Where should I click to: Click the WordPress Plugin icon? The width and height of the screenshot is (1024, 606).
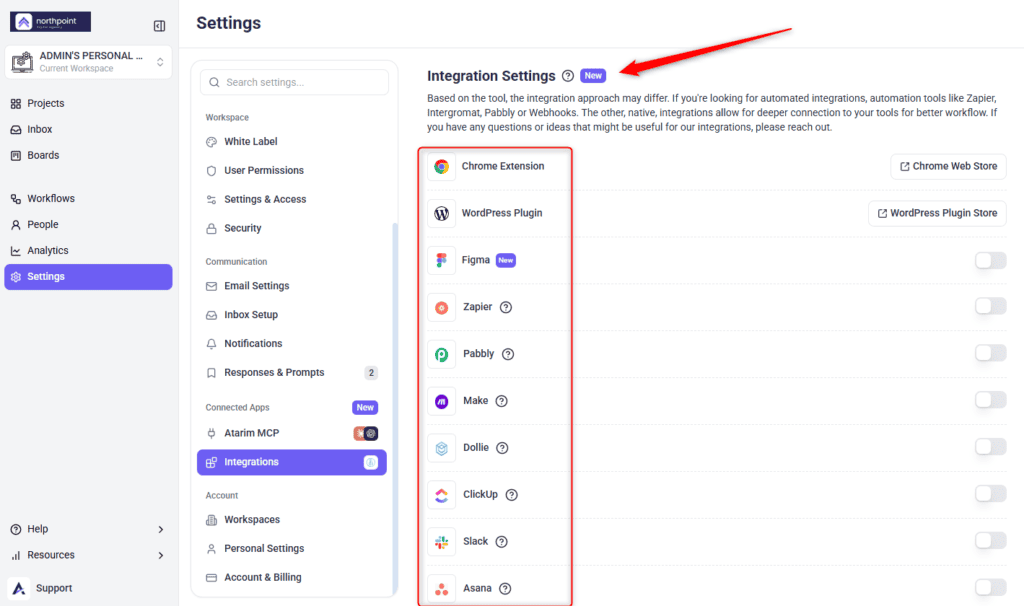click(441, 214)
